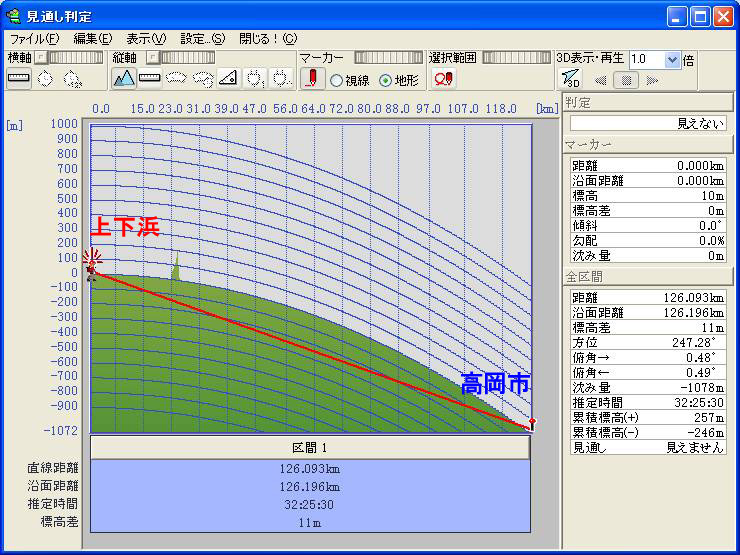Click the dotted plug icon numbered 1
The height and width of the screenshot is (555, 740).
[x=255, y=78]
